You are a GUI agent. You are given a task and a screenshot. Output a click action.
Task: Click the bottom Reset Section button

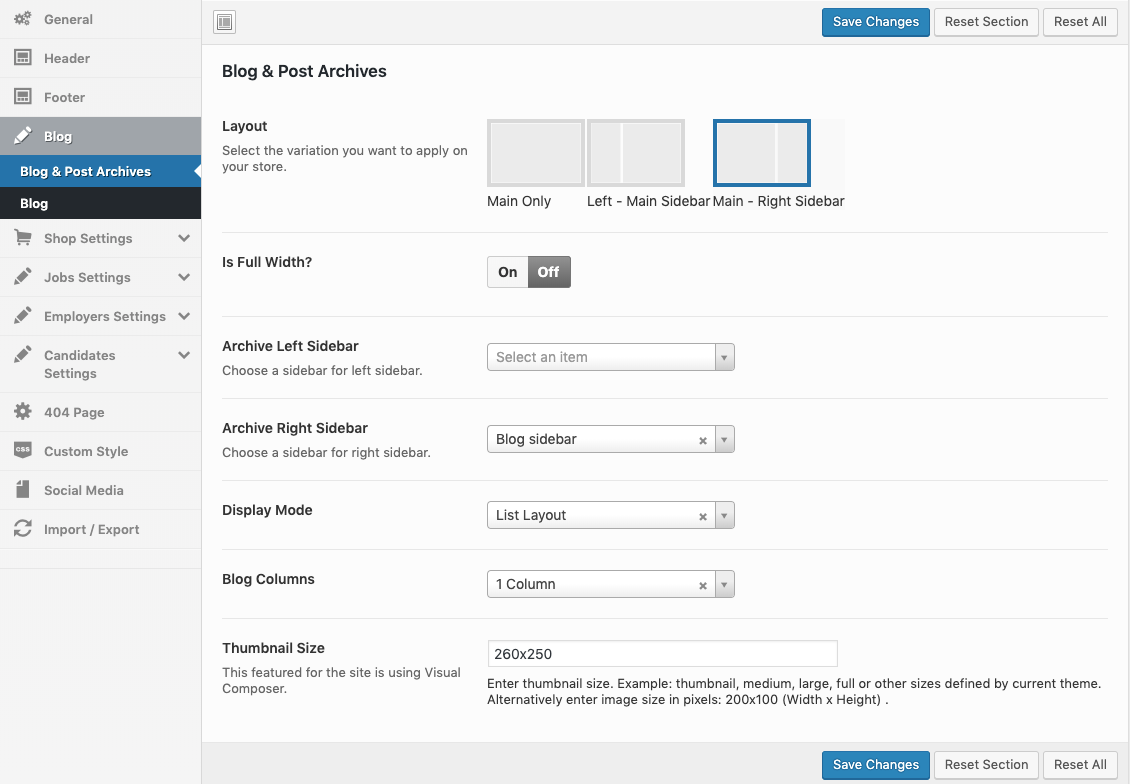[x=986, y=765]
